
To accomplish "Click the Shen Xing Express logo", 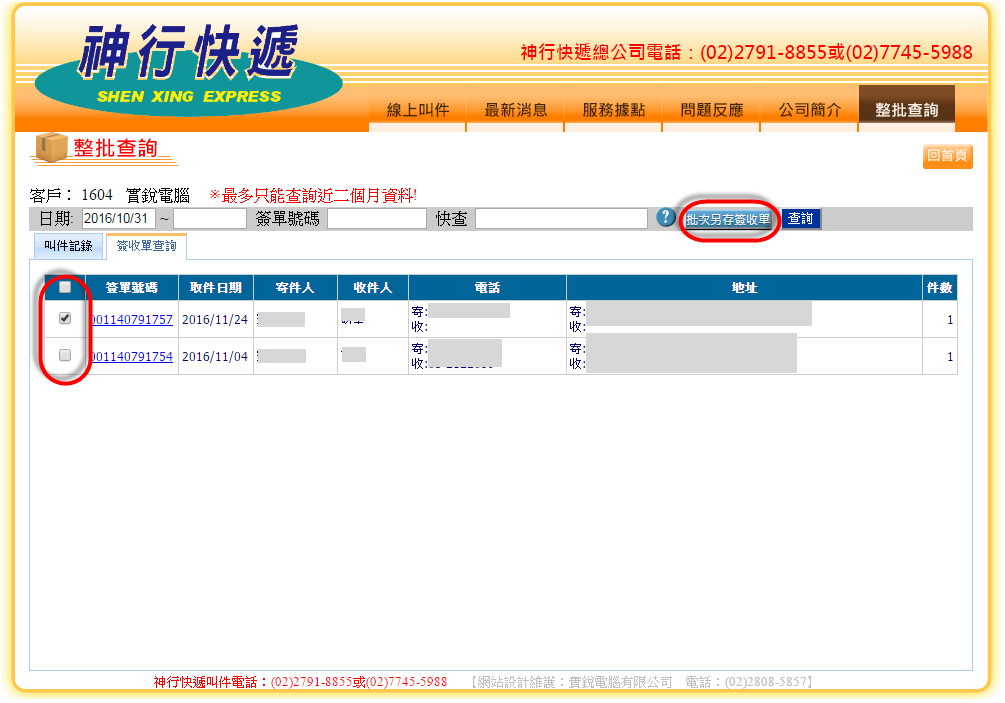I will point(190,68).
